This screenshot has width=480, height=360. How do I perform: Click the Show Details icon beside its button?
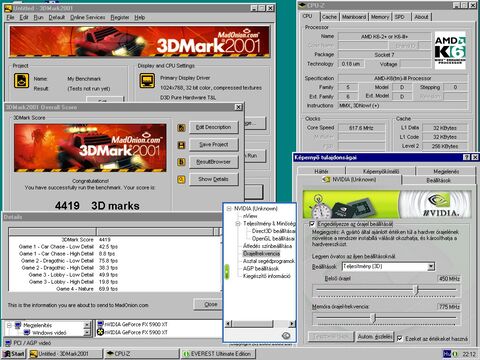(x=181, y=180)
